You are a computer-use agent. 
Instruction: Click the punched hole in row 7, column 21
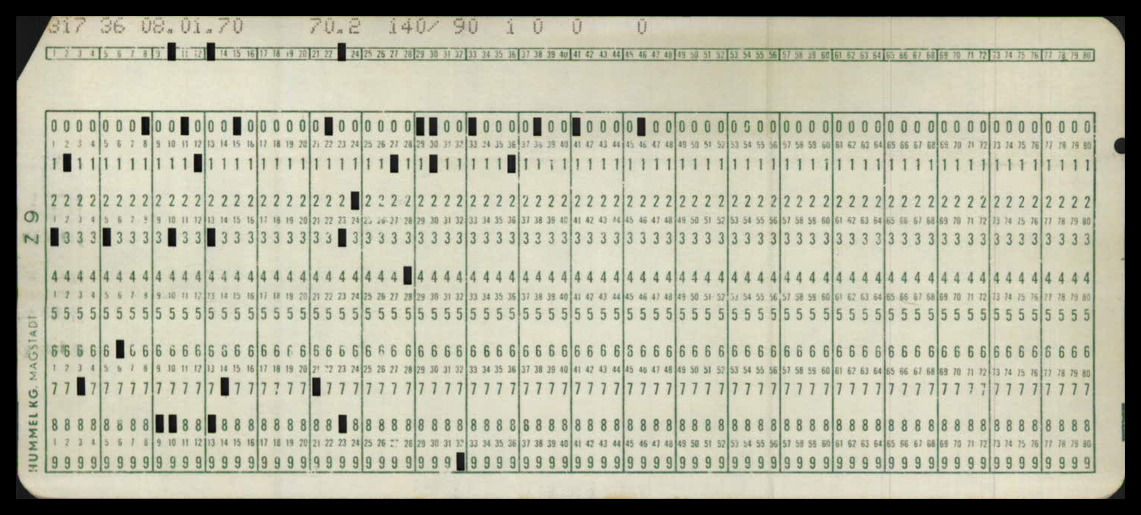pos(316,386)
